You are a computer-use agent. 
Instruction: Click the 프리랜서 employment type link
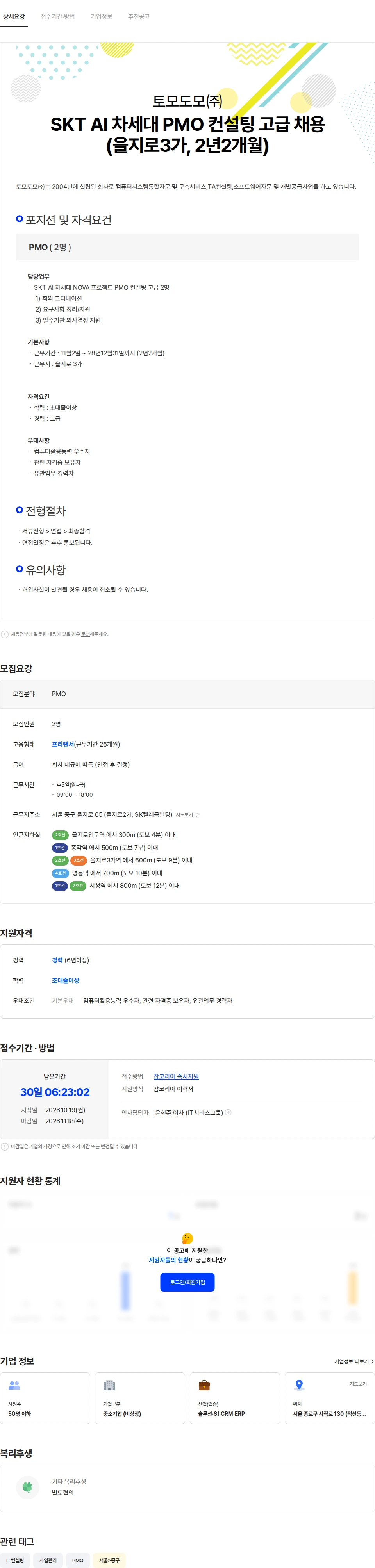point(63,745)
